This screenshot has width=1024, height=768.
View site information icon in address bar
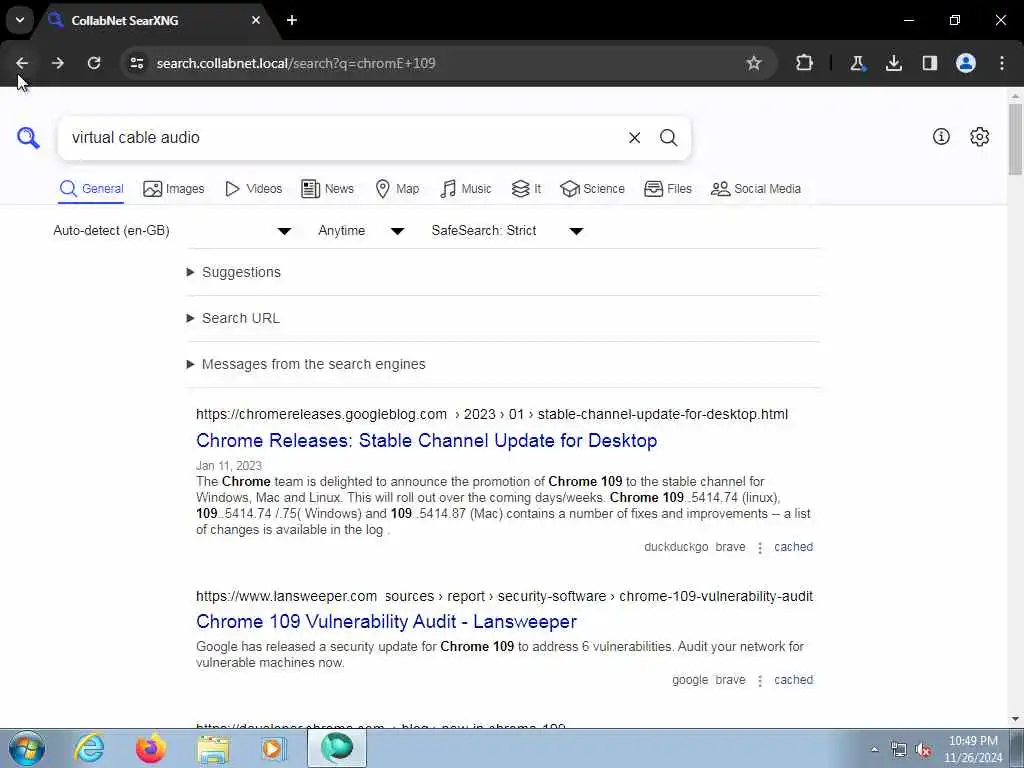click(136, 63)
